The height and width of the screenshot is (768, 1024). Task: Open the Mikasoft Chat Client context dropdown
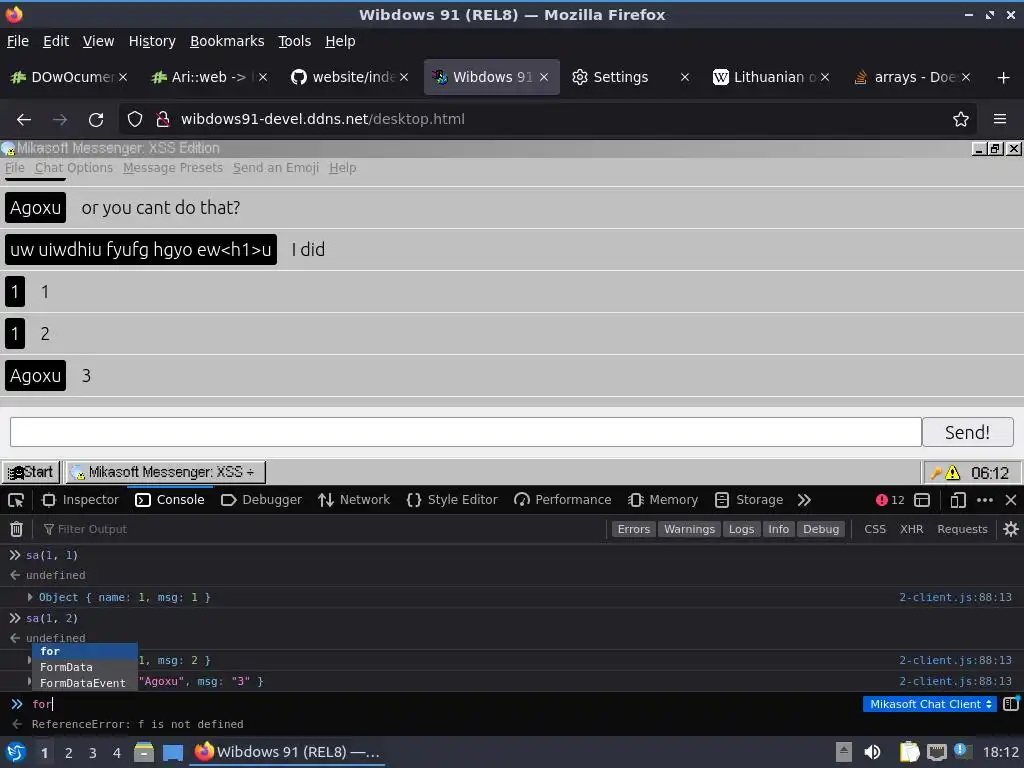tap(930, 704)
